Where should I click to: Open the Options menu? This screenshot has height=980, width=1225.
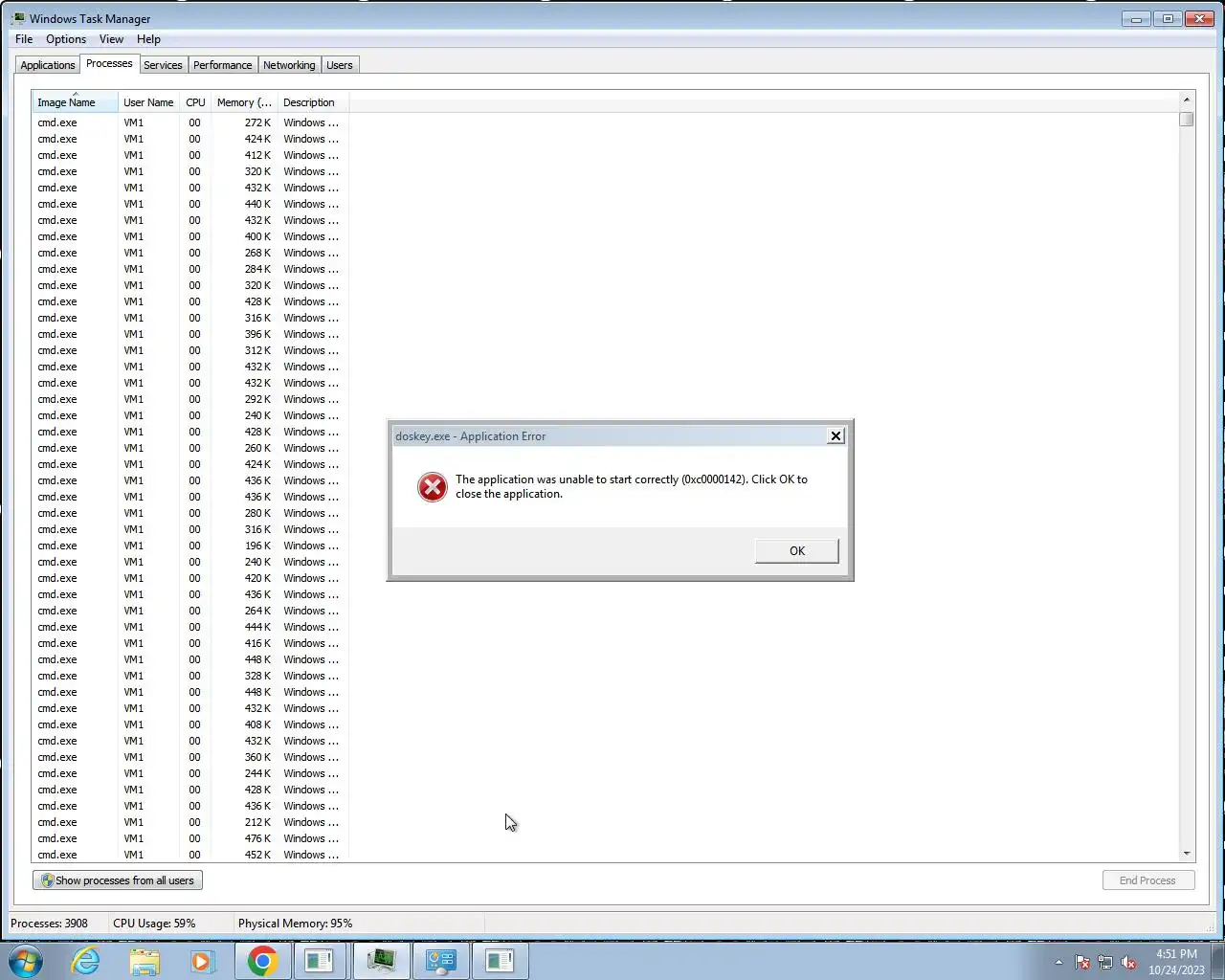pos(66,39)
